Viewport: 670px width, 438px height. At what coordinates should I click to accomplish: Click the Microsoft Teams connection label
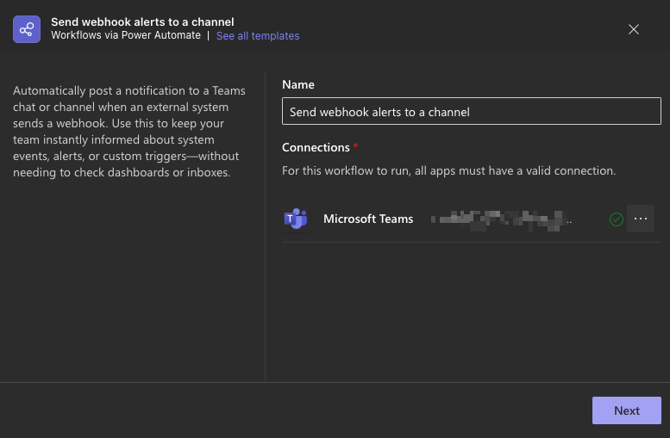368,219
